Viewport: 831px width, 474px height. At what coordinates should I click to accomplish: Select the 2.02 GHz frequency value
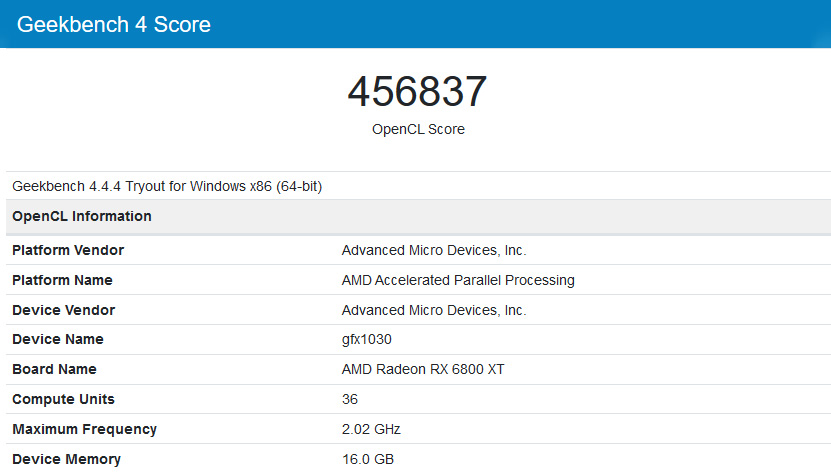[371, 429]
